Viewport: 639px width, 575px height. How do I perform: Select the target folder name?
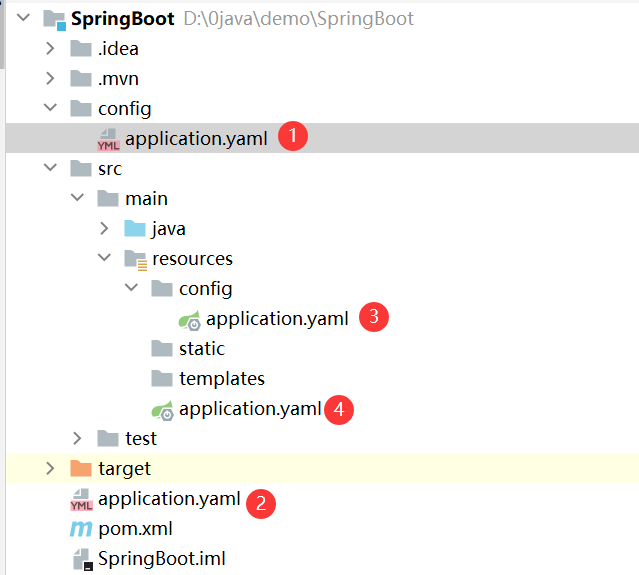pos(124,469)
